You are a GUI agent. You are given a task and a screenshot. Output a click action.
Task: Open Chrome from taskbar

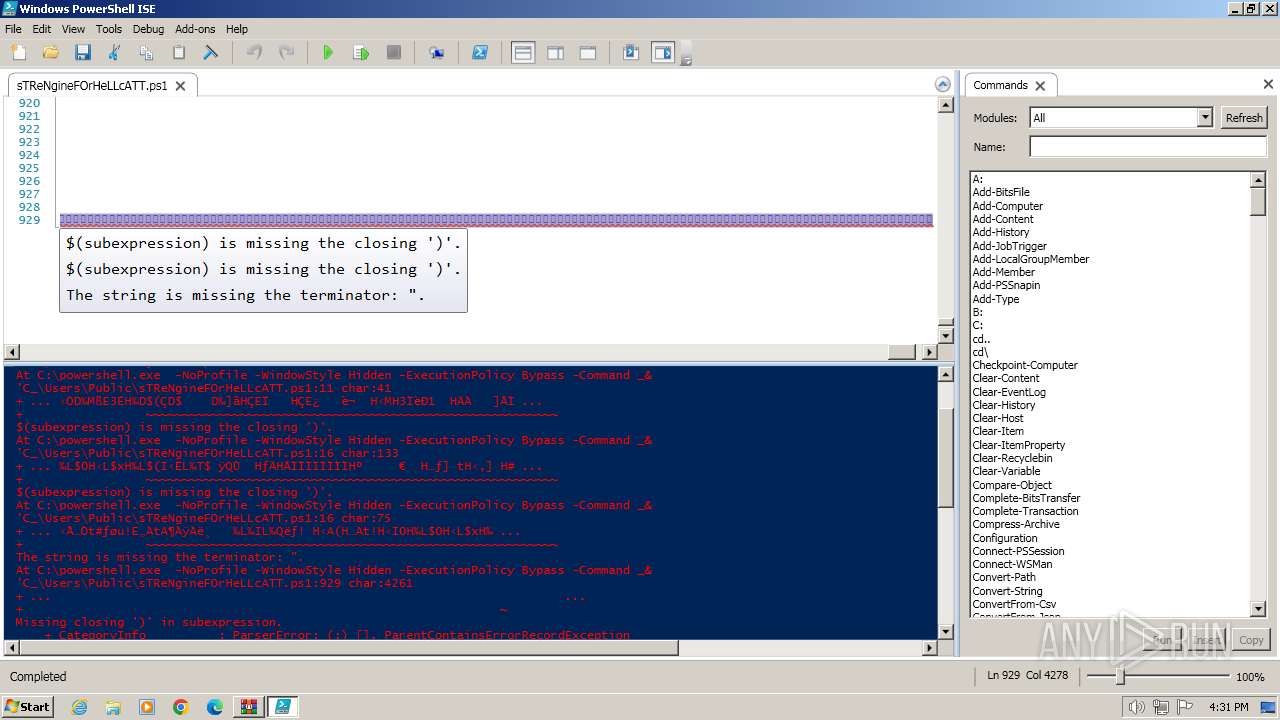[181, 707]
